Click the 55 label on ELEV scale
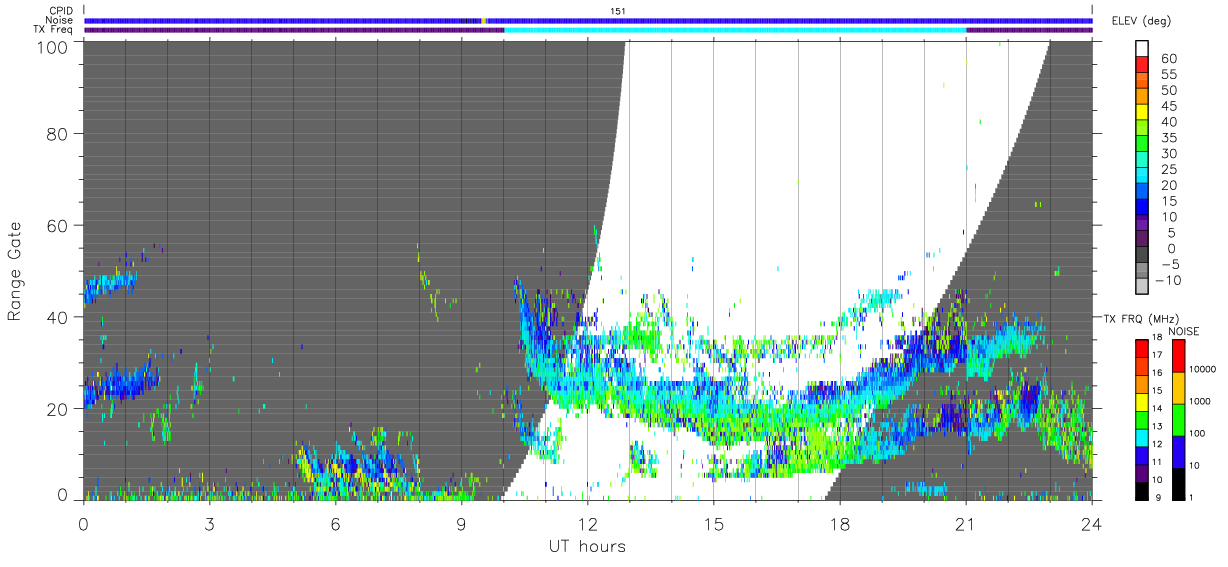The image size is (1228, 567). (1168, 75)
